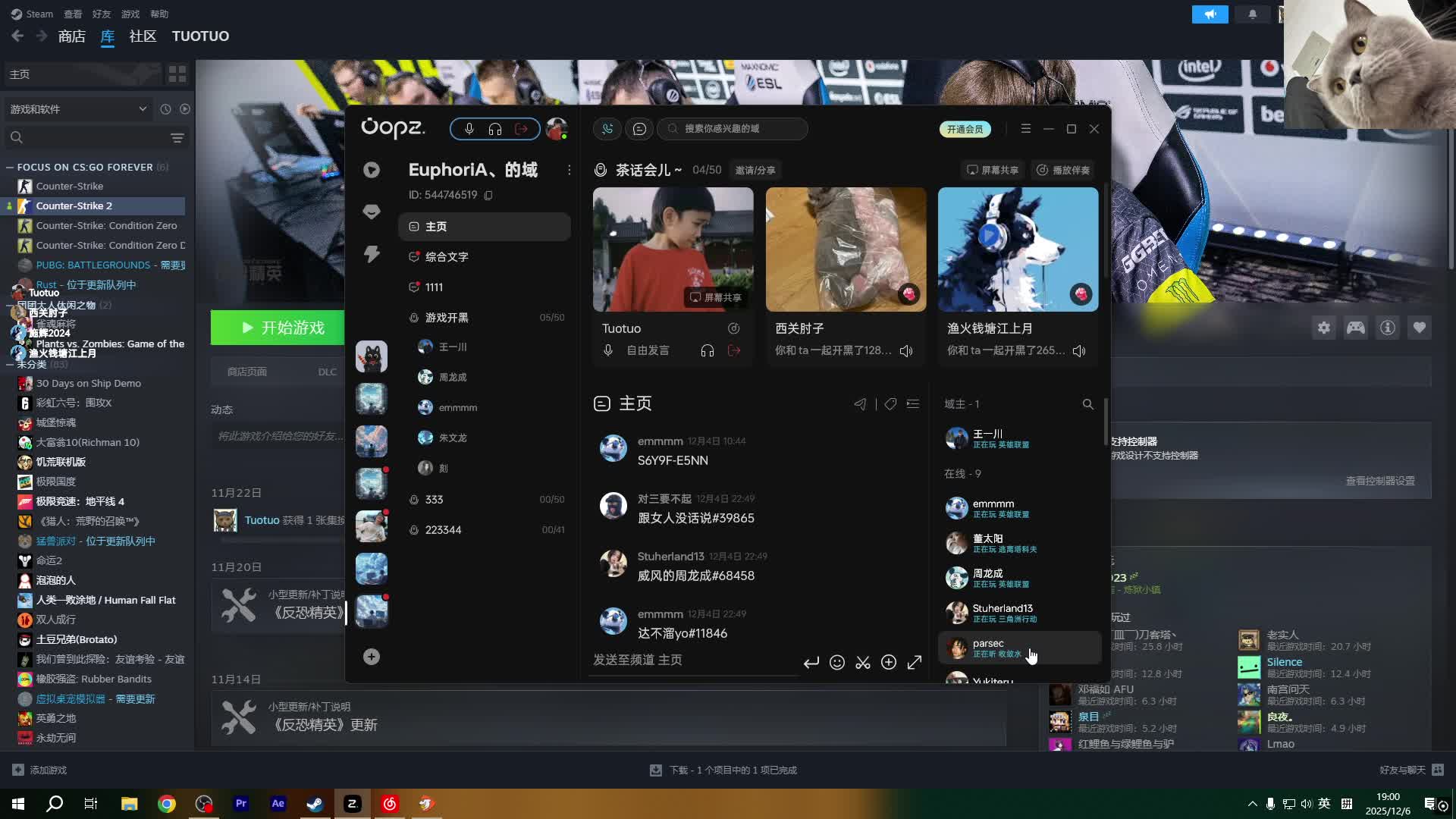Toggle headphone deafen in Oopz top bar

click(x=495, y=129)
